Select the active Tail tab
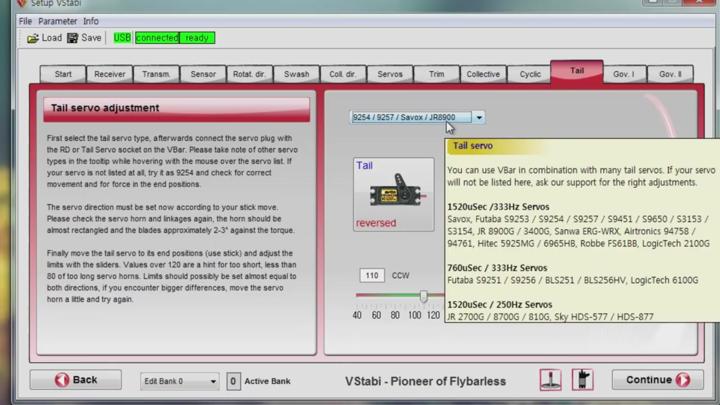This screenshot has width=720, height=405. tap(577, 71)
